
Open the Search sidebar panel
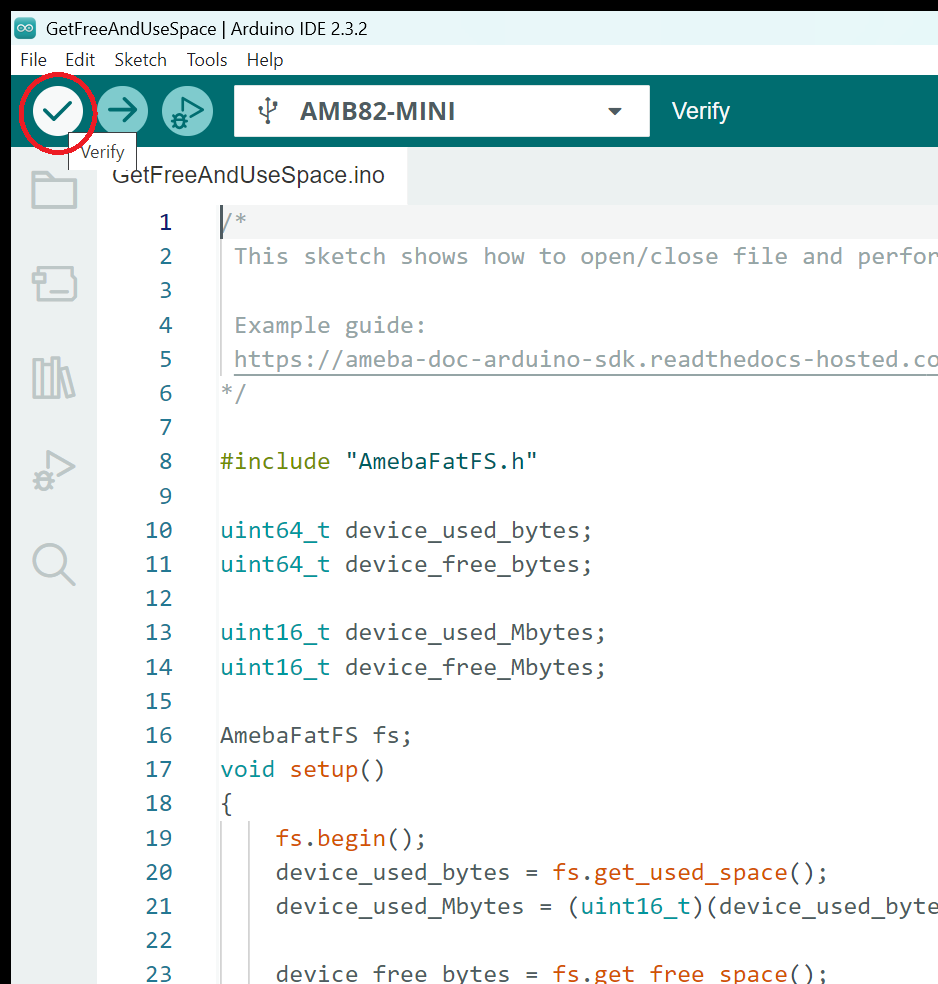click(x=54, y=564)
